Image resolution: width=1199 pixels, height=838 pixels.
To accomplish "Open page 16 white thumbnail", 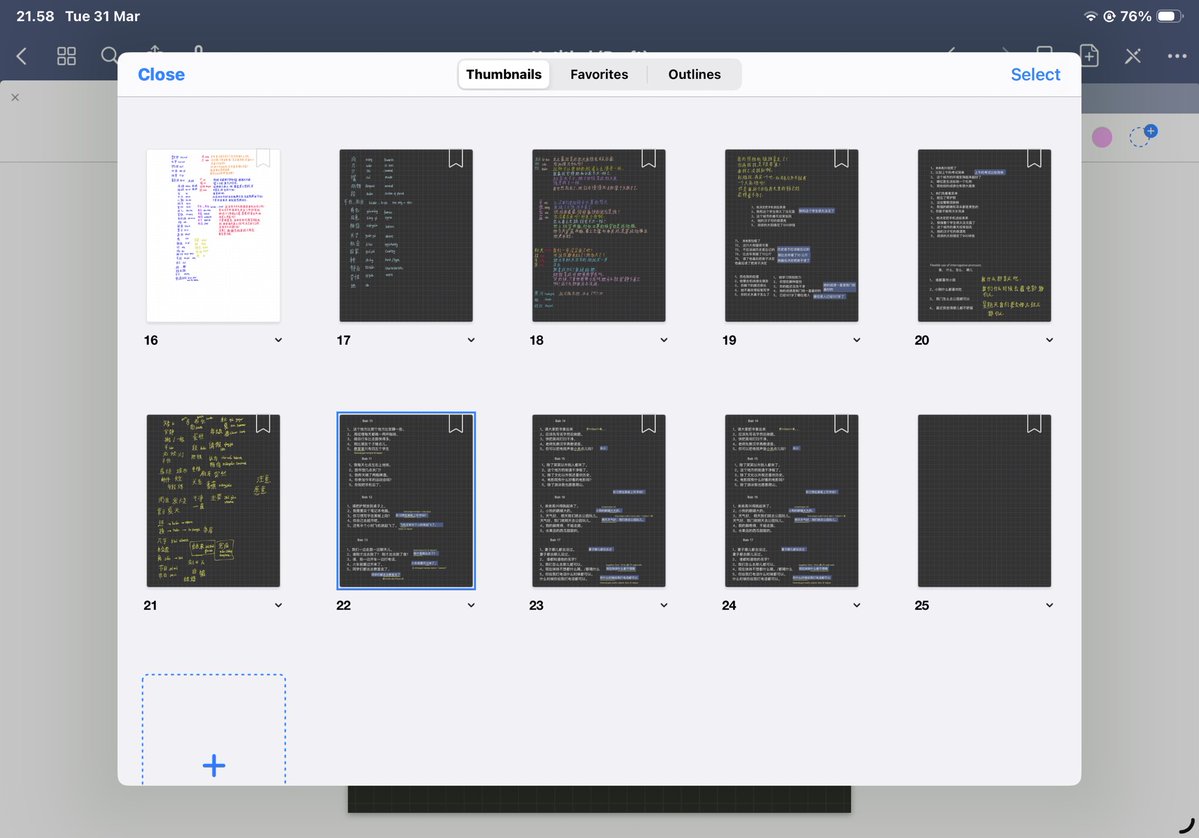I will point(213,235).
